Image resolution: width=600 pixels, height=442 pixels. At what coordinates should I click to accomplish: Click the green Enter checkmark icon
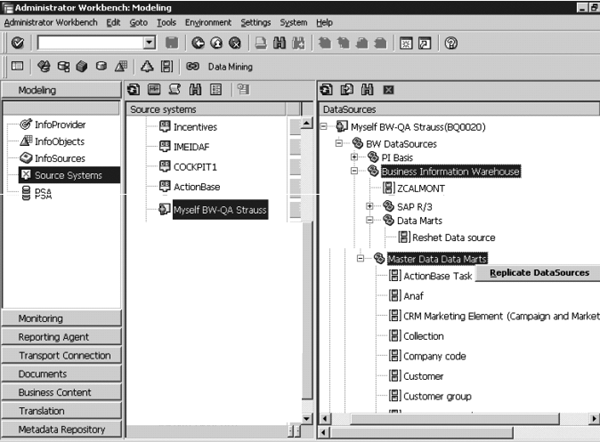point(18,43)
